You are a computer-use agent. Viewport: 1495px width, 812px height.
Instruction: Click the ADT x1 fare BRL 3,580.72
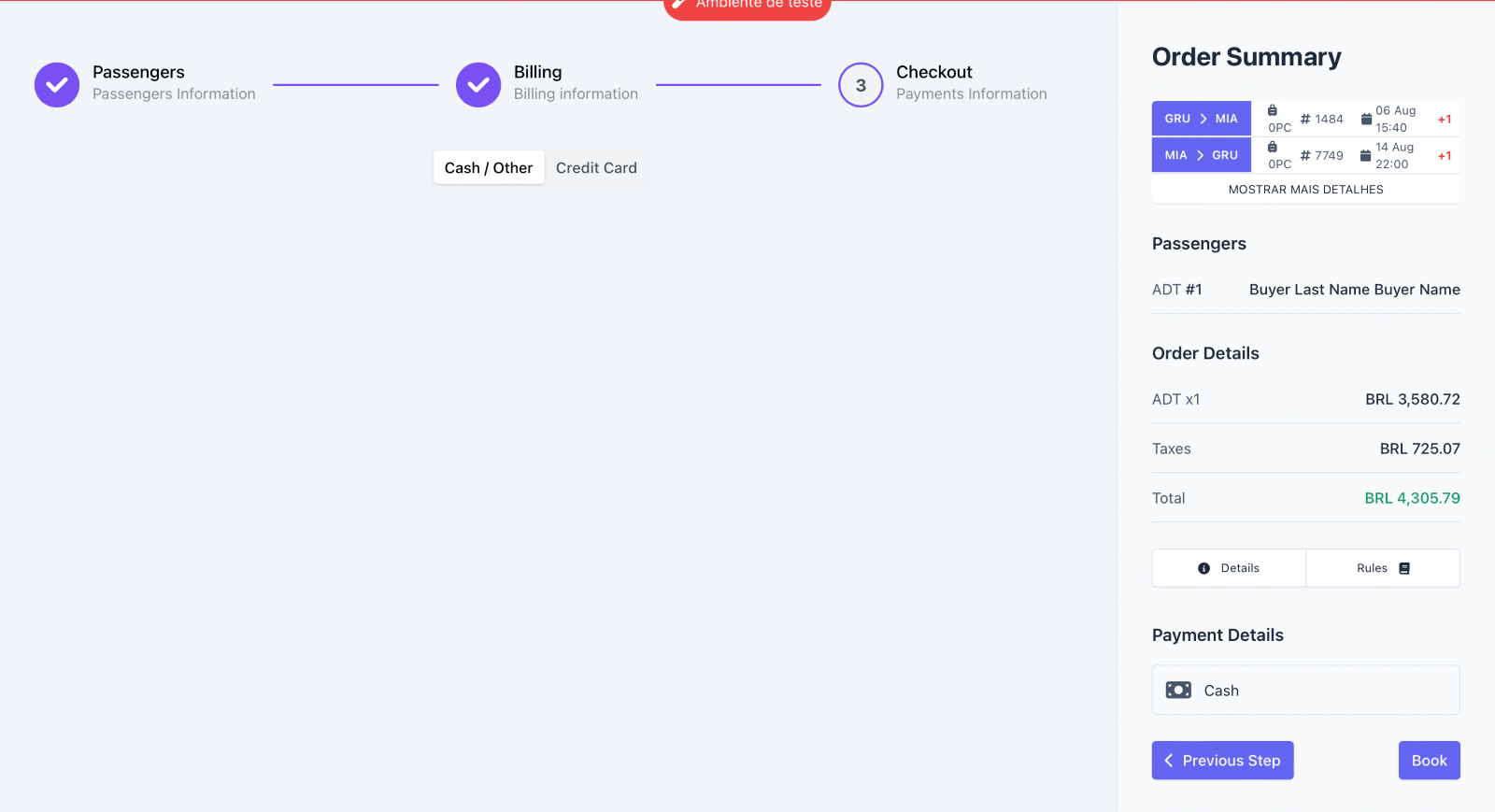[x=1412, y=399]
